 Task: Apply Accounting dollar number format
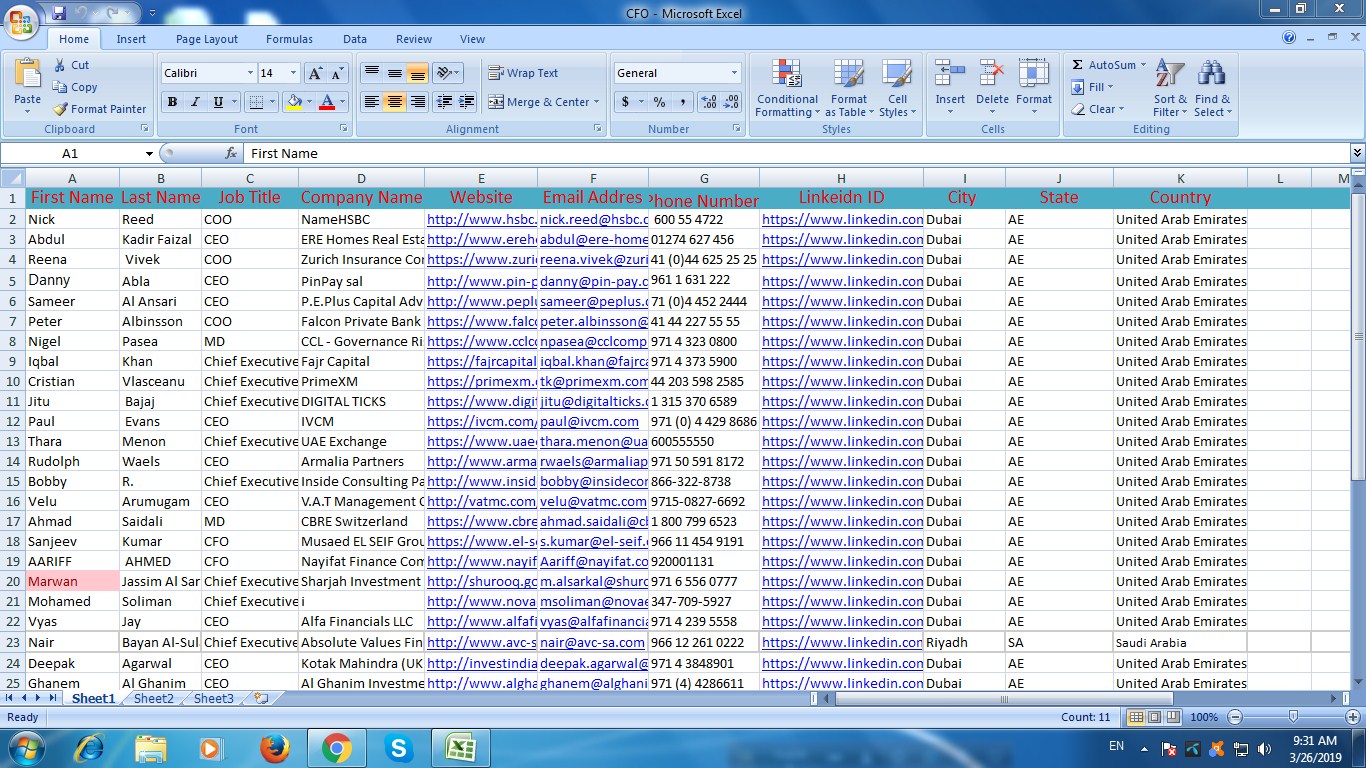tap(626, 102)
